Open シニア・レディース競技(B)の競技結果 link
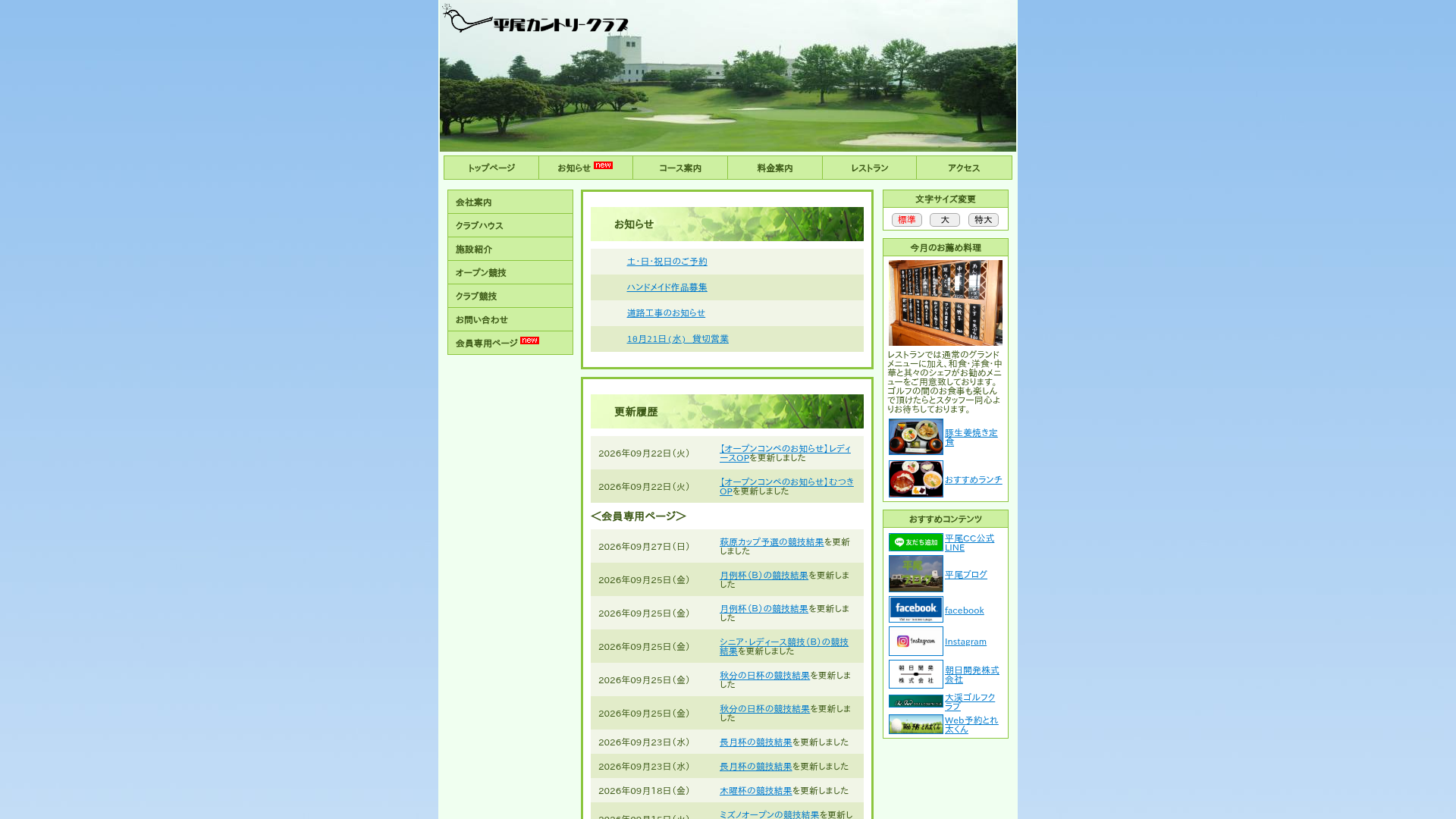 click(x=784, y=646)
